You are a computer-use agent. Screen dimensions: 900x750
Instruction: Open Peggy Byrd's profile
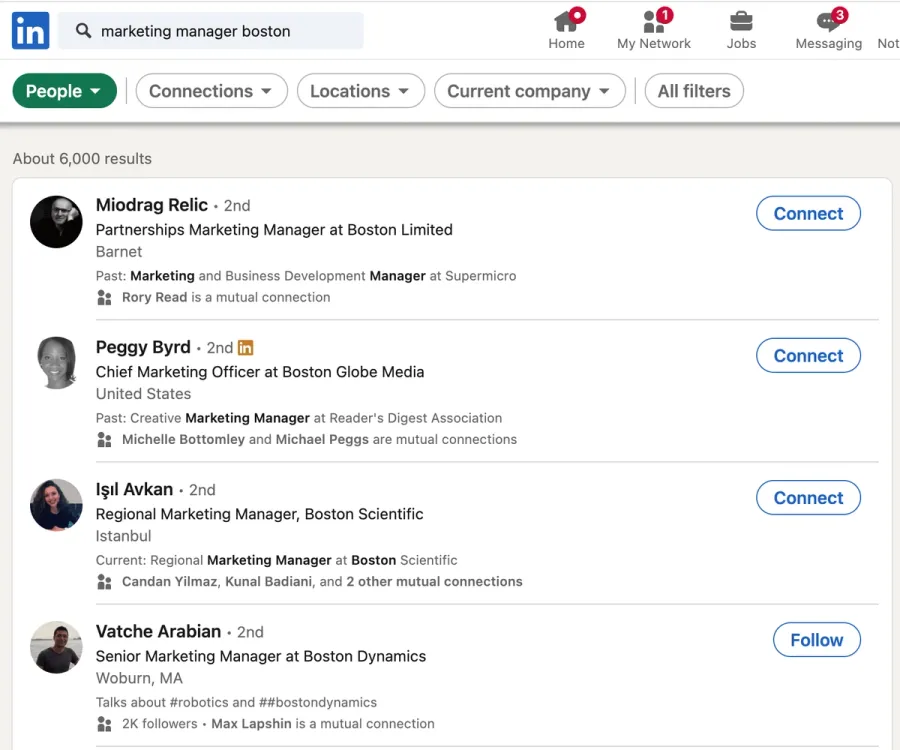coord(143,347)
